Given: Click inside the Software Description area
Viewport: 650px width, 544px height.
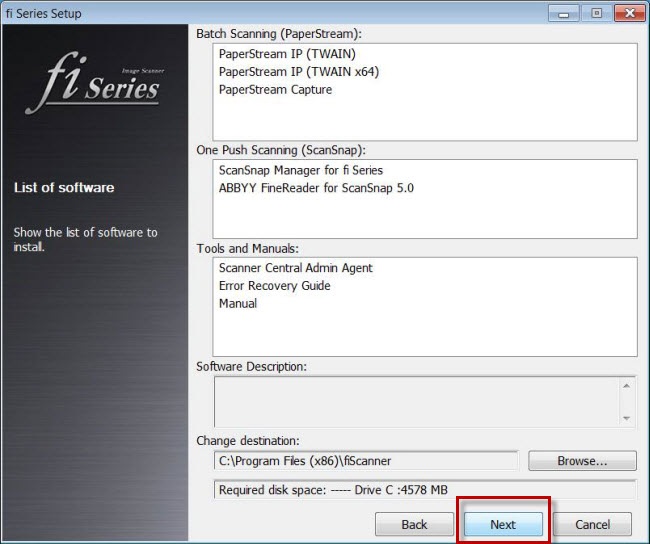Looking at the screenshot, I should click(415, 401).
